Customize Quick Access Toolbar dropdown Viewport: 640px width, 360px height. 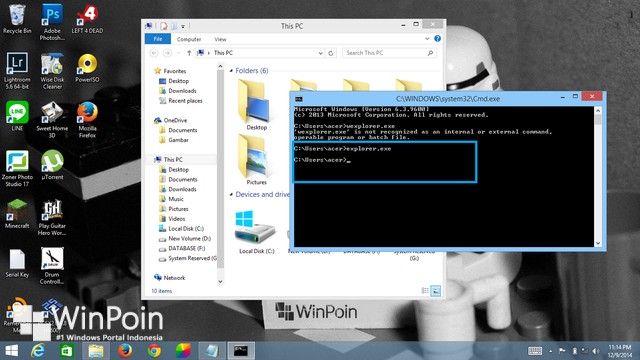183,27
